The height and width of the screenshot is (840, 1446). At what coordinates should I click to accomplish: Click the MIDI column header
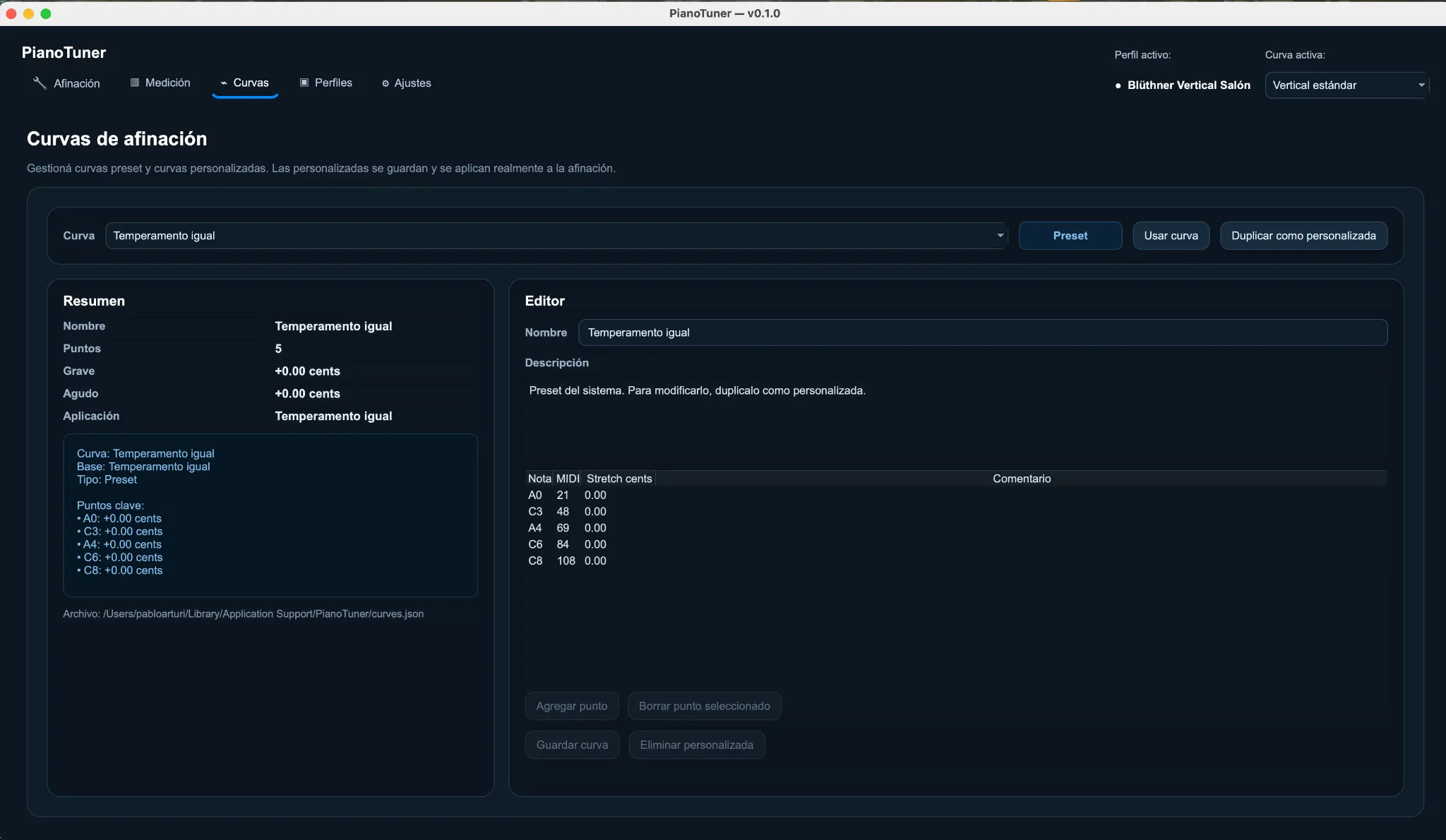567,479
